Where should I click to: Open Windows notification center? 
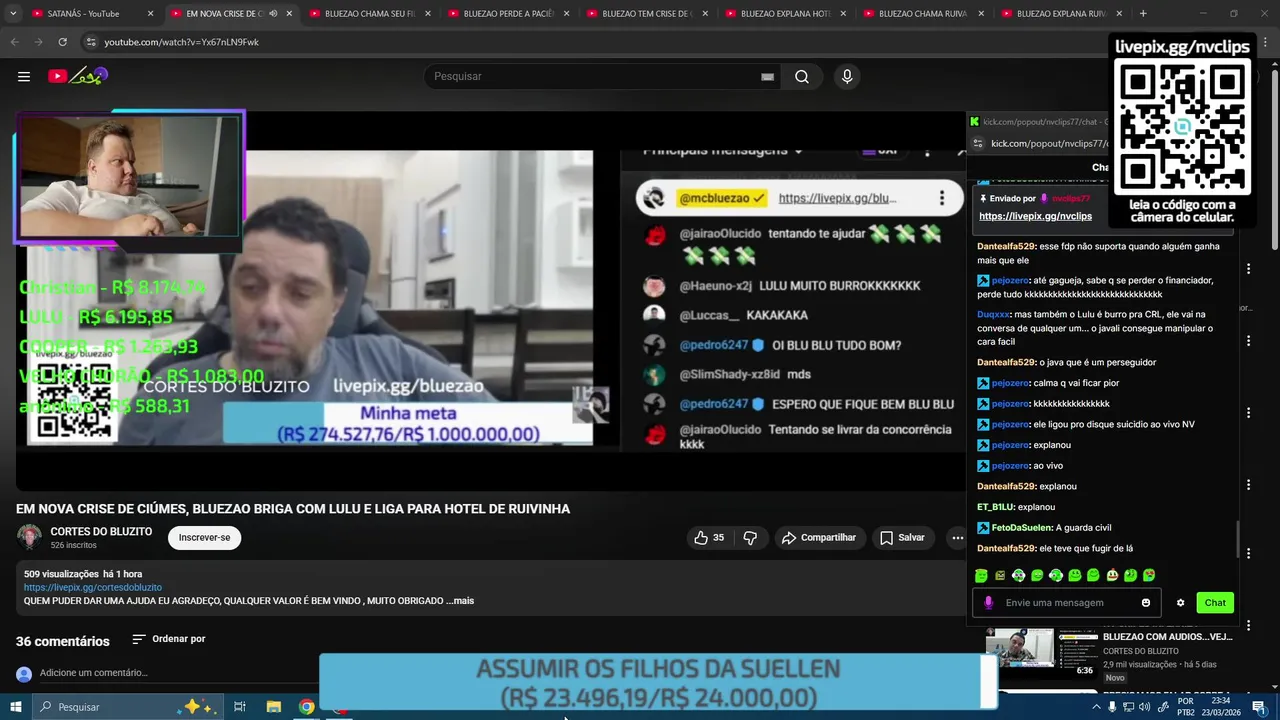click(1259, 707)
